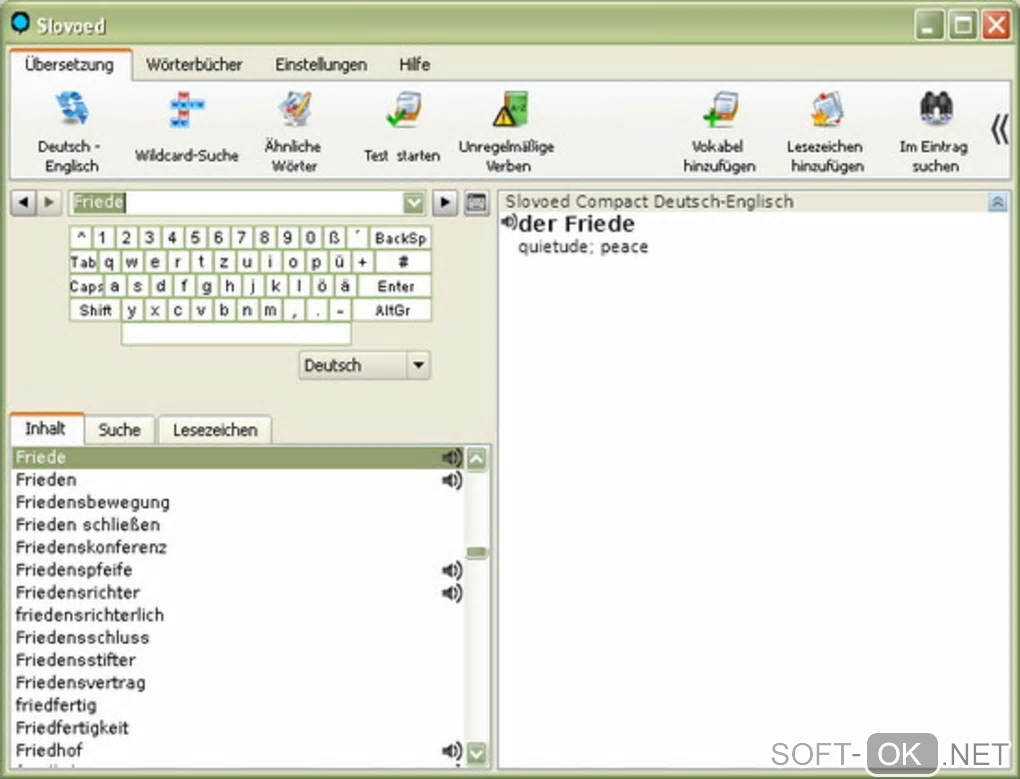The height and width of the screenshot is (779, 1020).
Task: Start the test with Test starten
Action: 402,127
